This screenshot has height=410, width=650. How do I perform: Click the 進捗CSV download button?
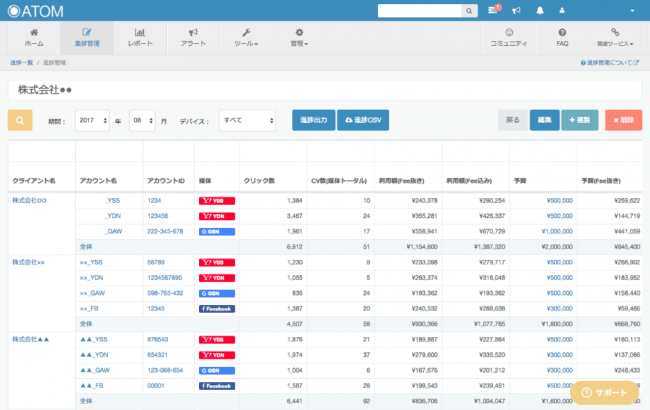362,121
